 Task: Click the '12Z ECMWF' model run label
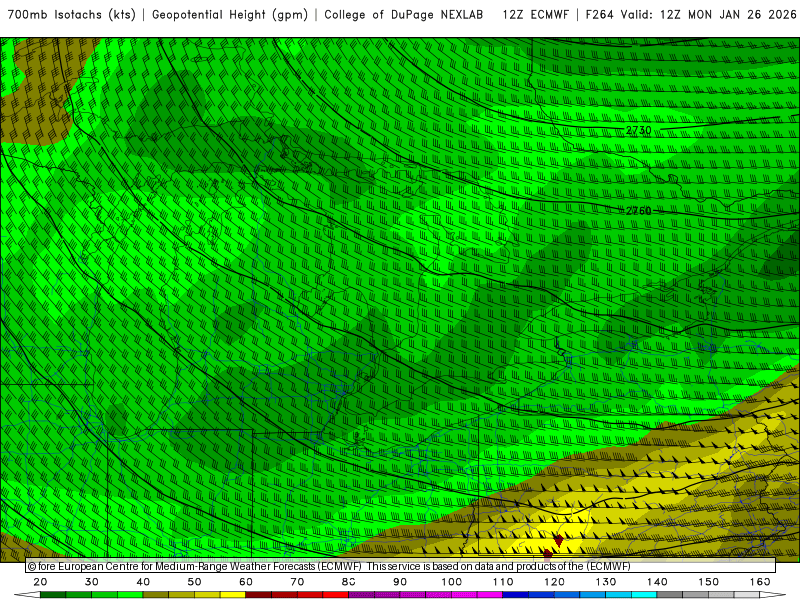535,15
